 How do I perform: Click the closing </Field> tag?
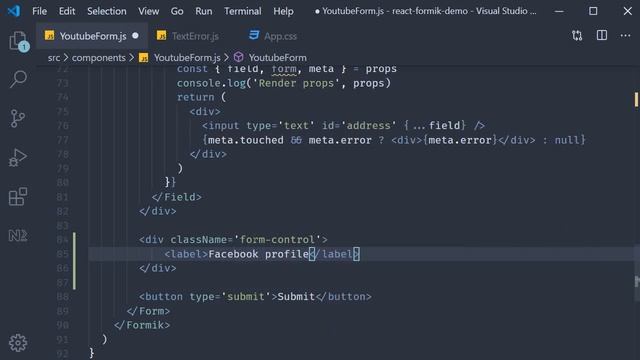click(x=177, y=197)
